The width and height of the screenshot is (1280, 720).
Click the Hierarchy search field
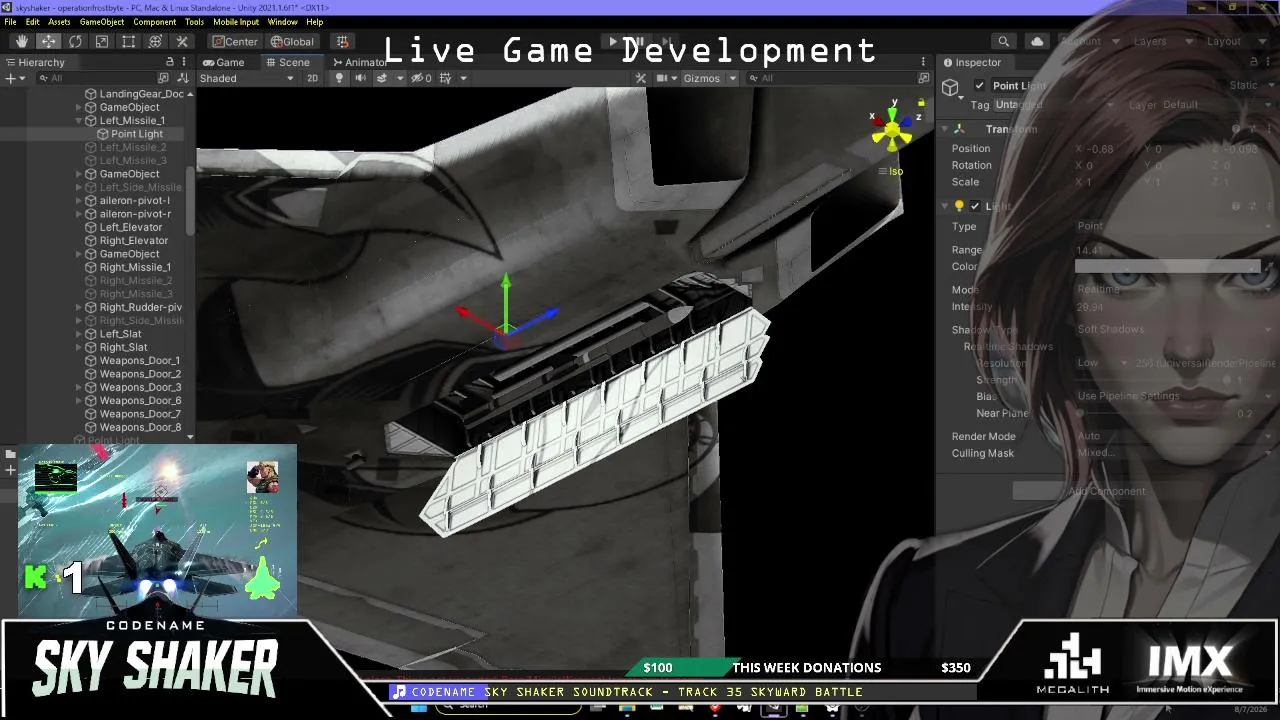pyautogui.click(x=95, y=78)
